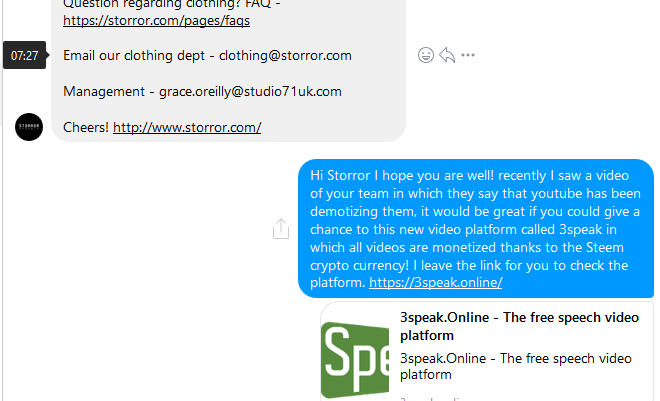660x401 pixels.
Task: Open the storror.com/pages/faqs link
Action: coord(156,20)
